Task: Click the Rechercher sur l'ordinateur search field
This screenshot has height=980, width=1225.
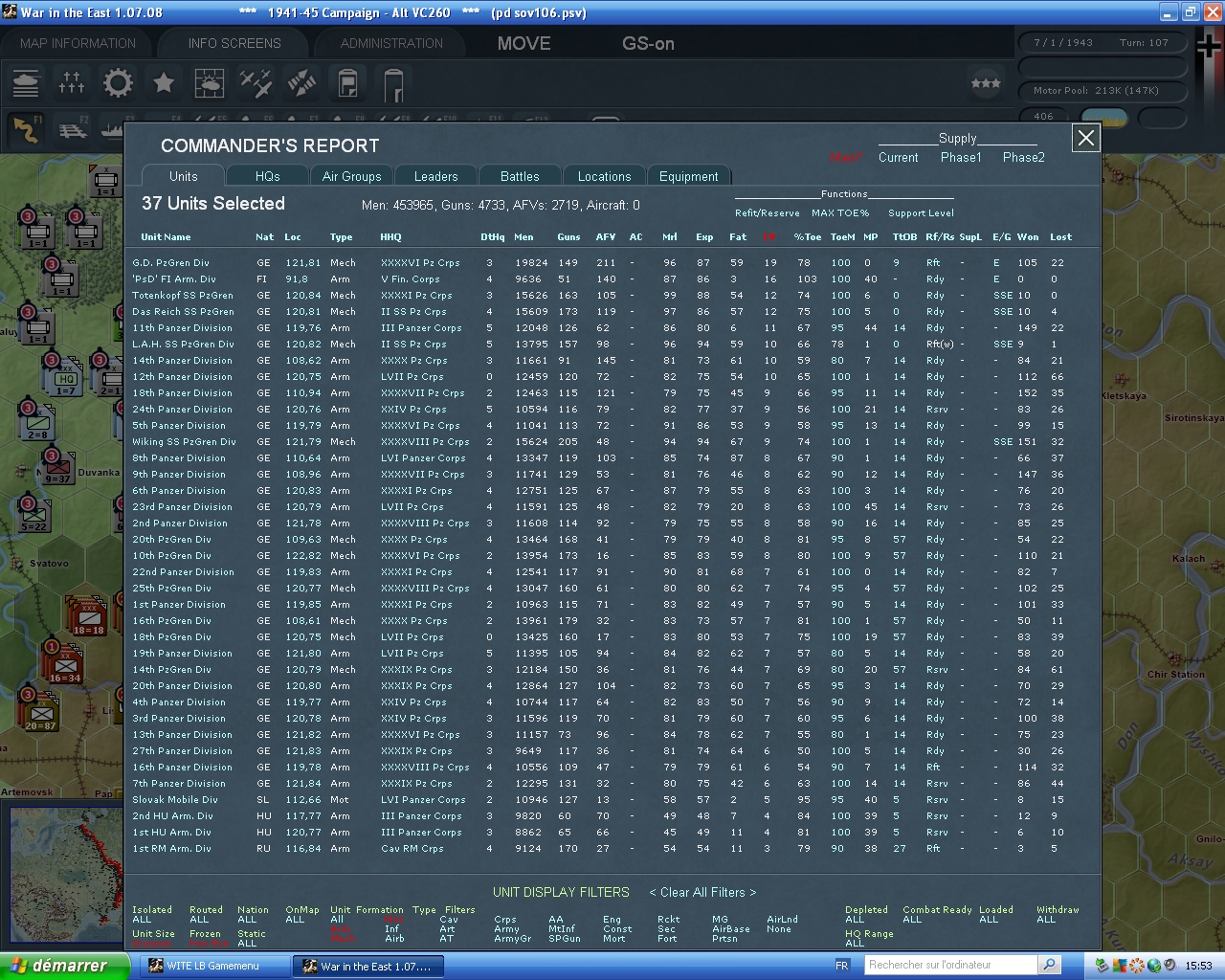Action: 951,965
